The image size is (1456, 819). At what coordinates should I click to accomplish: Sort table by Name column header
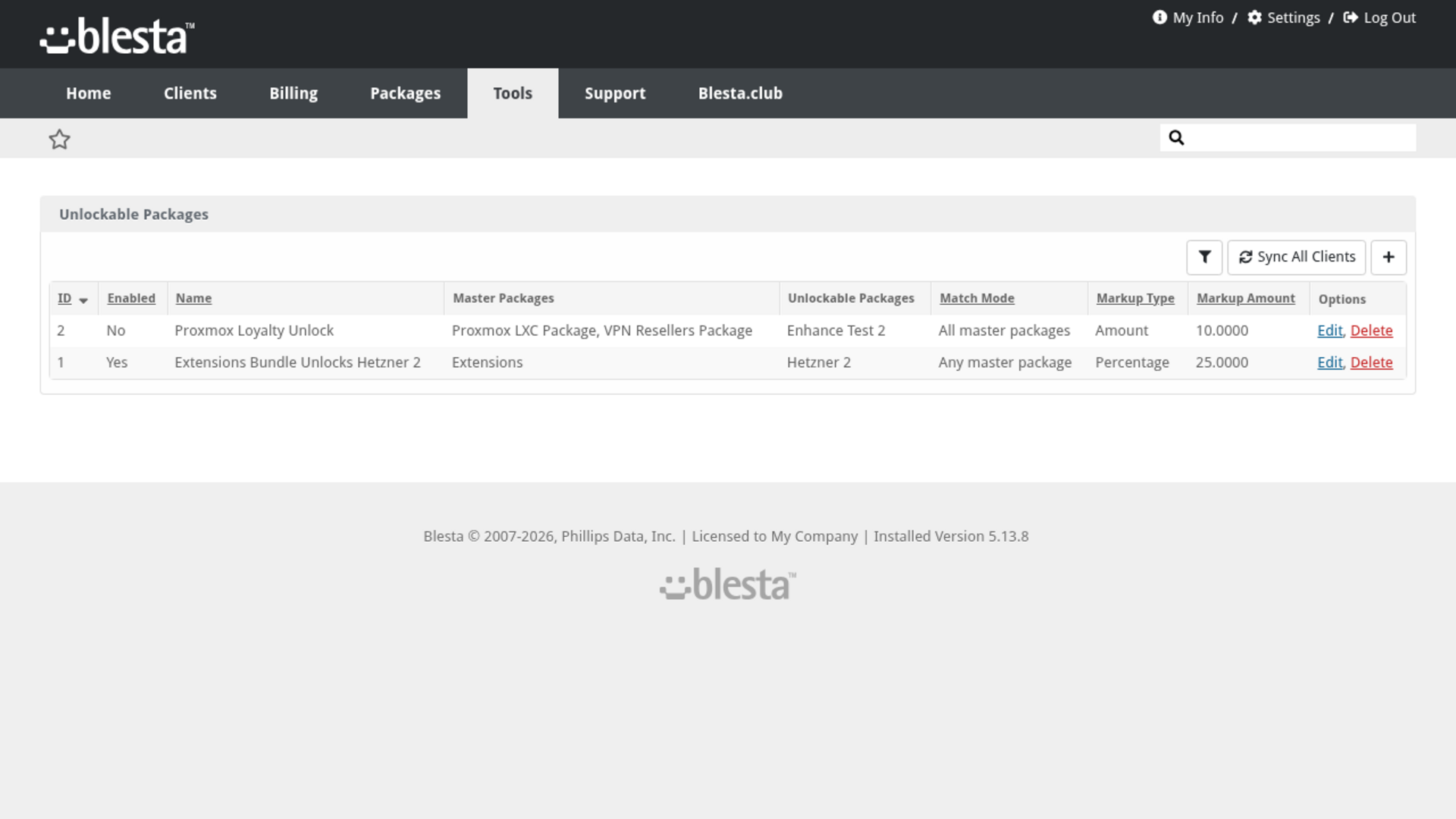tap(193, 299)
